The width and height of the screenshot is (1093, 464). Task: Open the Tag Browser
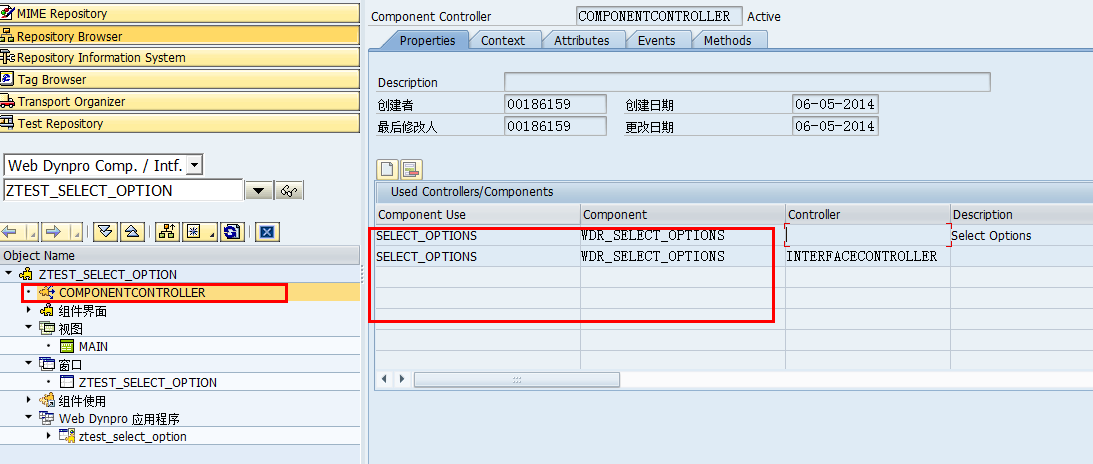click(x=180, y=79)
